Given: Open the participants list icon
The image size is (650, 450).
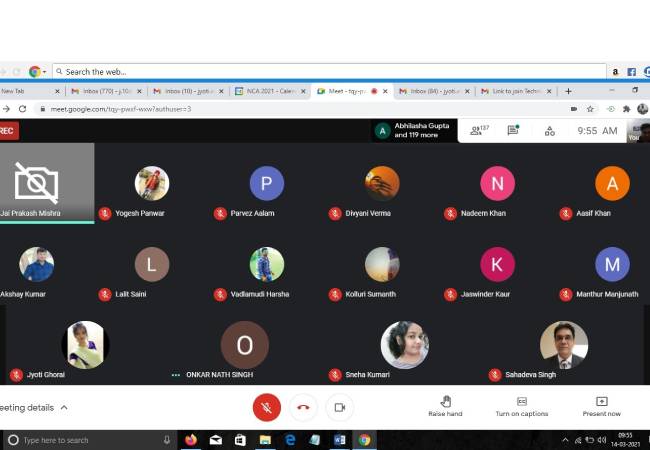Looking at the screenshot, I should coord(479,130).
